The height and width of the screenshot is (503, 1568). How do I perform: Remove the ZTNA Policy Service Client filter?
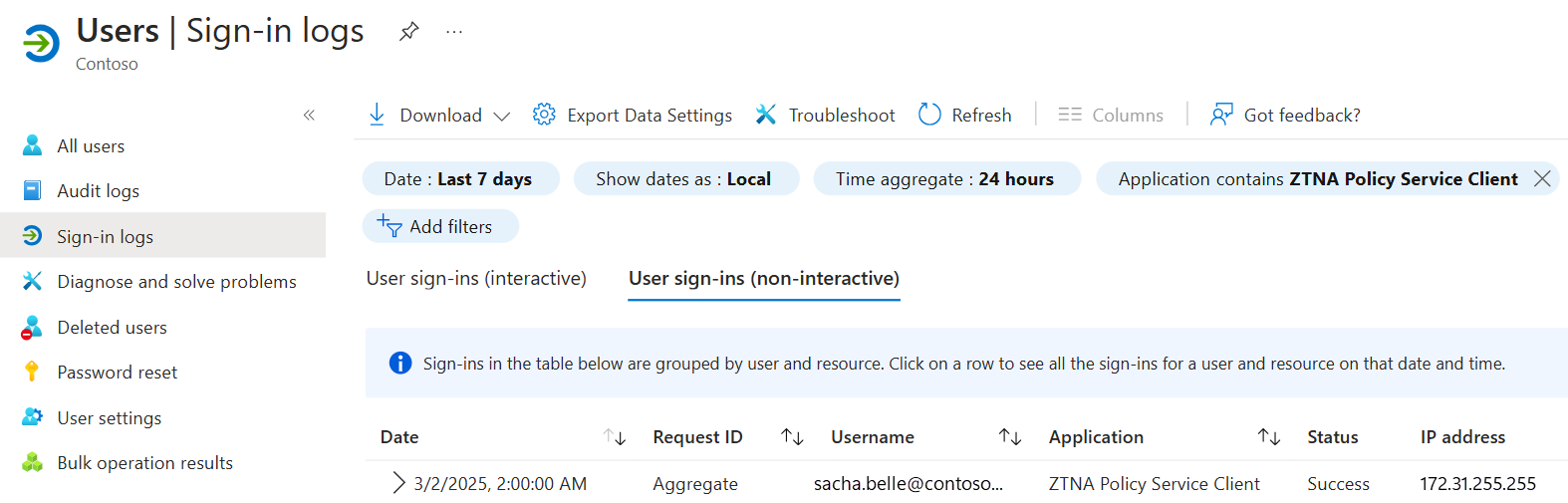pyautogui.click(x=1542, y=179)
